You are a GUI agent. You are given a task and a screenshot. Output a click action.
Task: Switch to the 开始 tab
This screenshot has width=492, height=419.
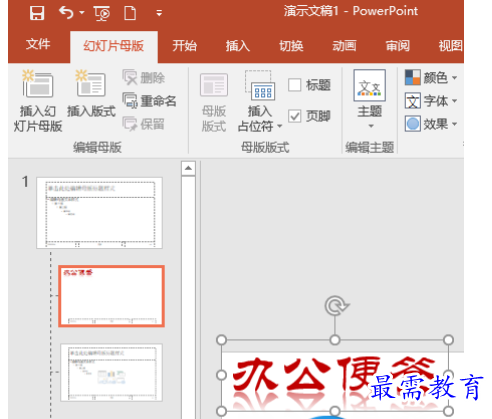(x=185, y=46)
